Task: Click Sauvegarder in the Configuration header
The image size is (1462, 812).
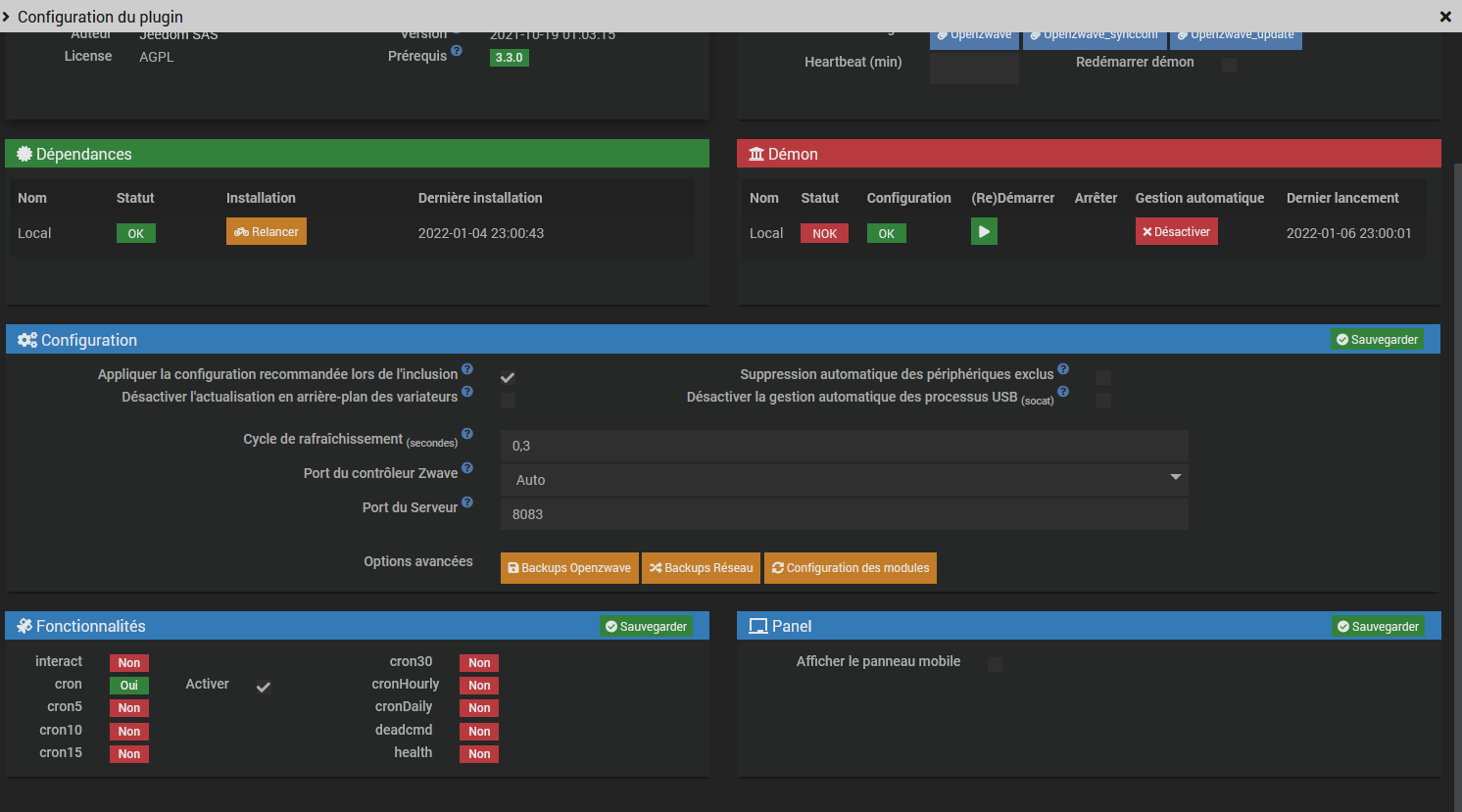Action: click(x=1377, y=340)
